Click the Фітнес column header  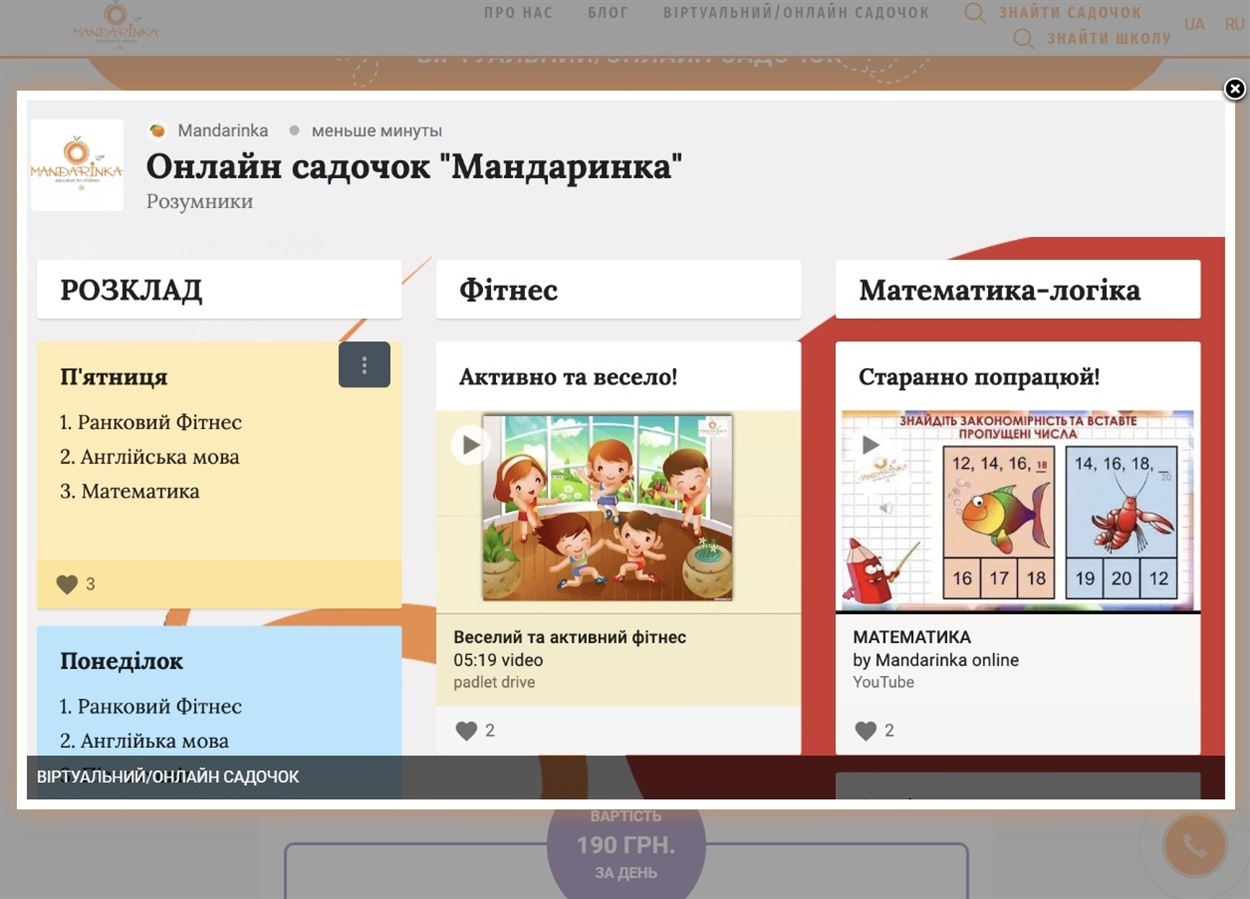click(x=618, y=290)
